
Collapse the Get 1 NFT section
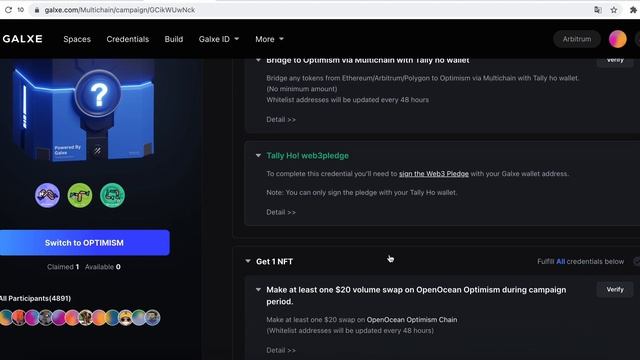click(x=248, y=261)
